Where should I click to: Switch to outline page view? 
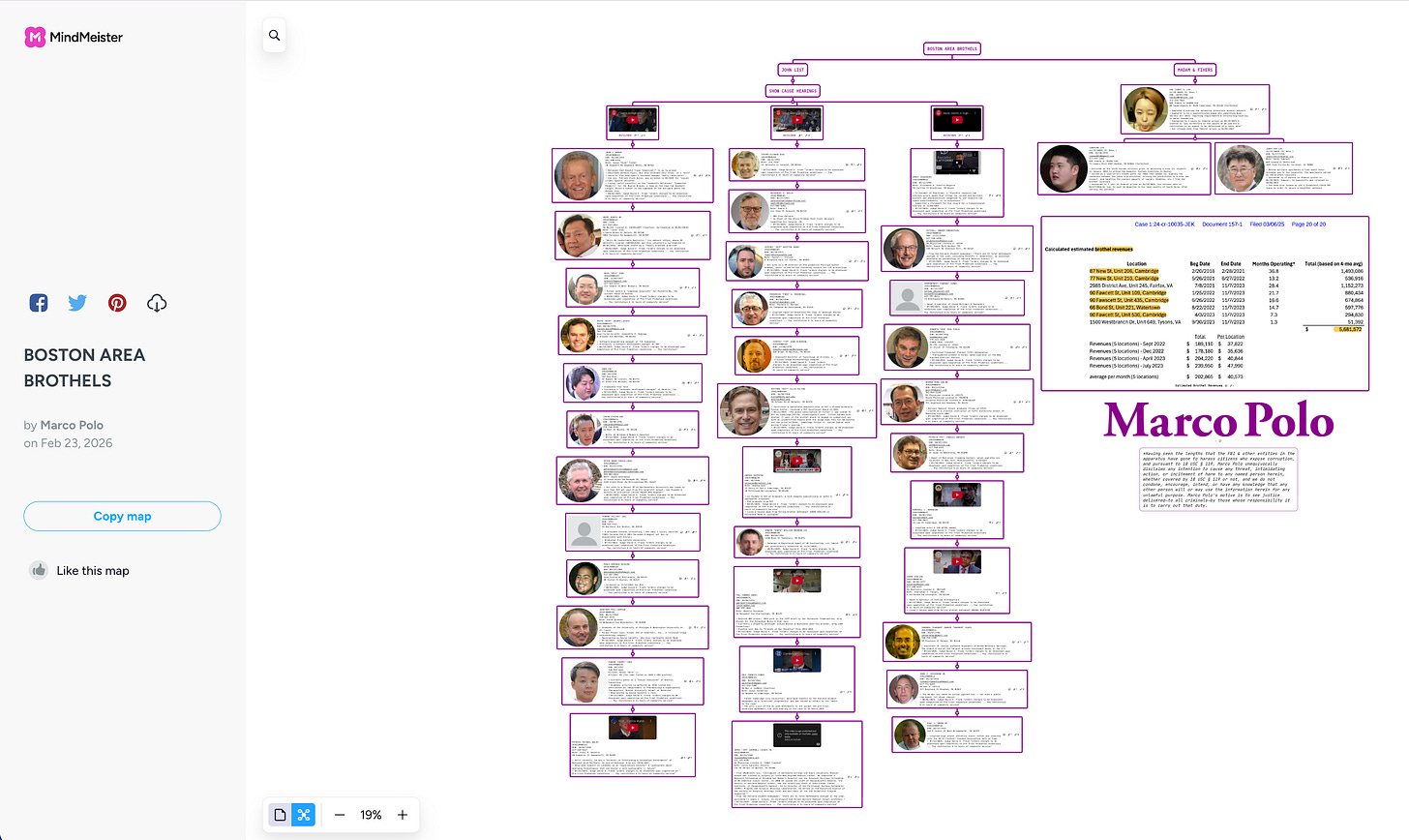point(281,815)
